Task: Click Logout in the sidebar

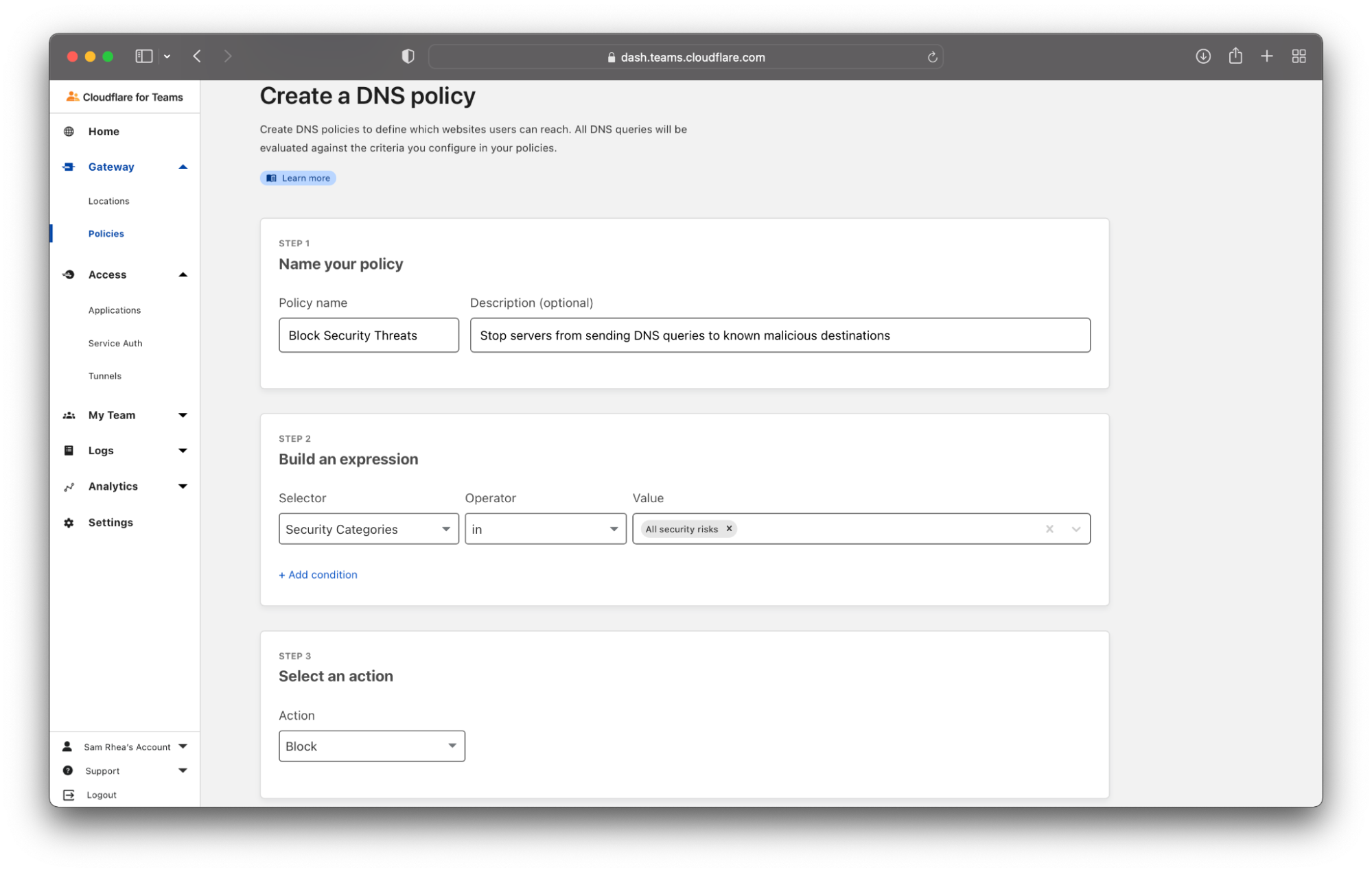Action: pyautogui.click(x=102, y=795)
